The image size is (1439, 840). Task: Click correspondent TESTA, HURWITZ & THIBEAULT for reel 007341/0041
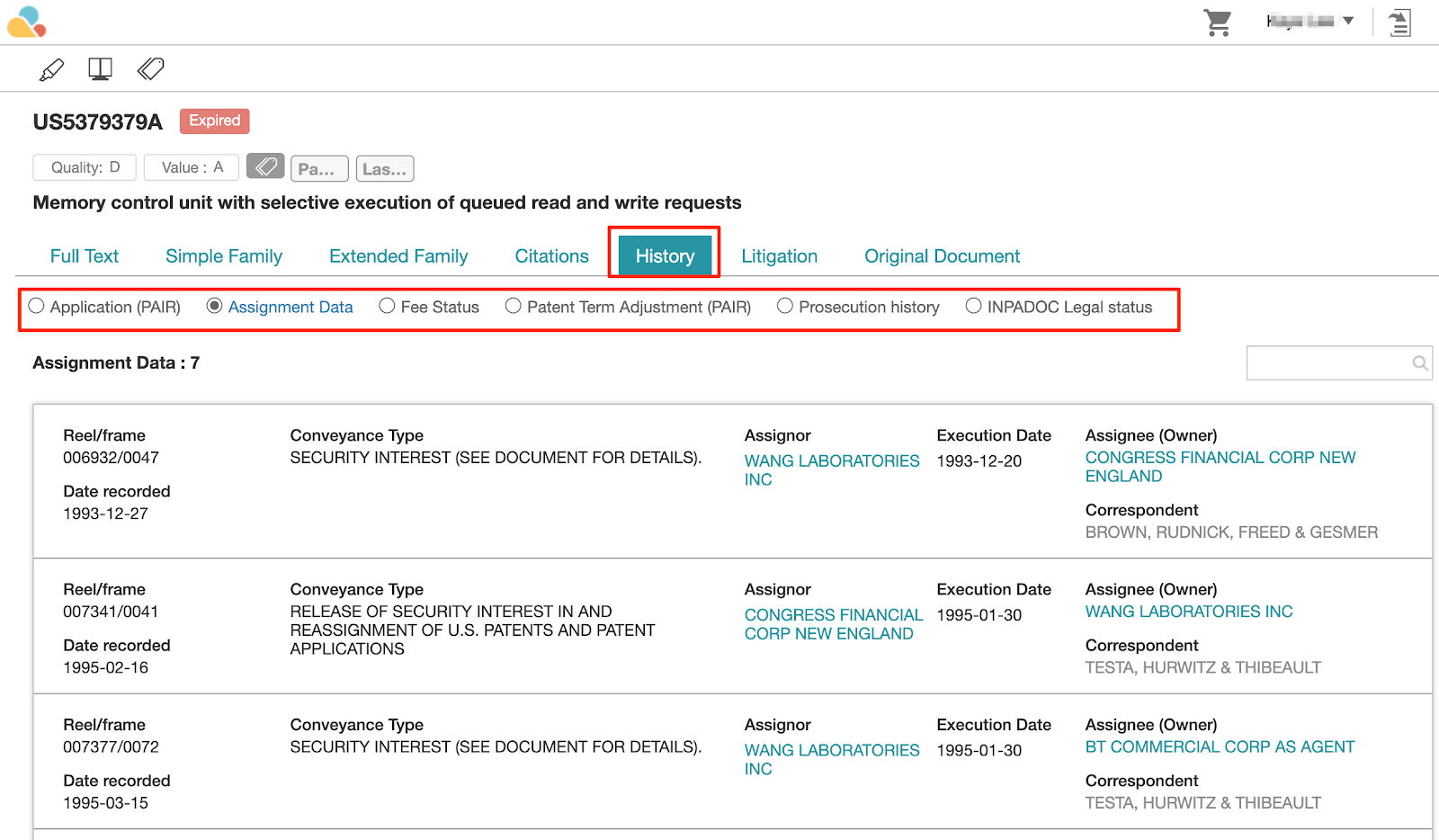[x=1202, y=667]
